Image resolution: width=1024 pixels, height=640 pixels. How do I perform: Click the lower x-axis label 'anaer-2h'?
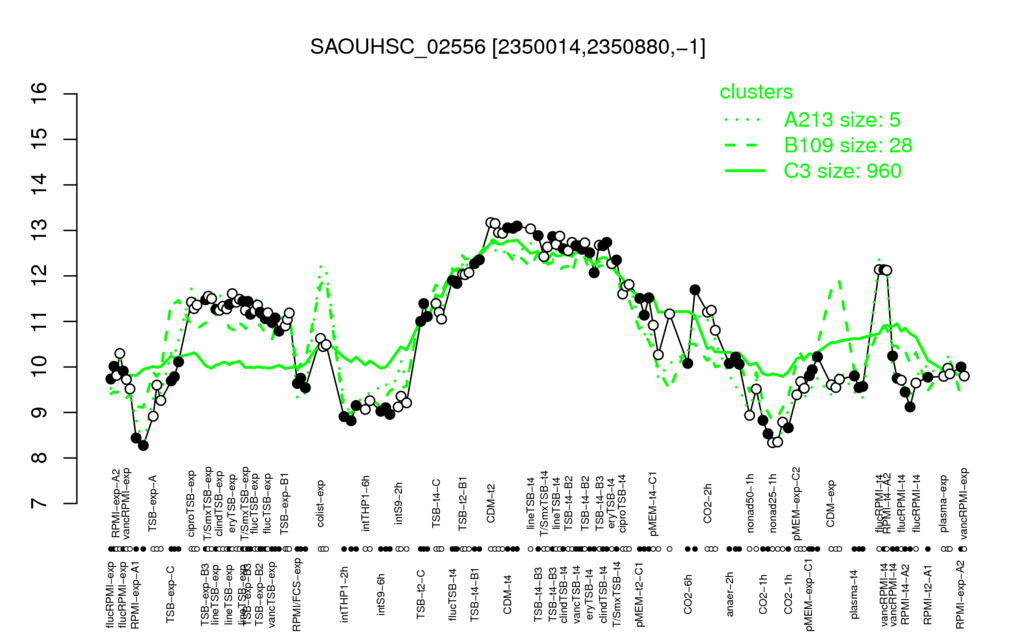(x=729, y=593)
